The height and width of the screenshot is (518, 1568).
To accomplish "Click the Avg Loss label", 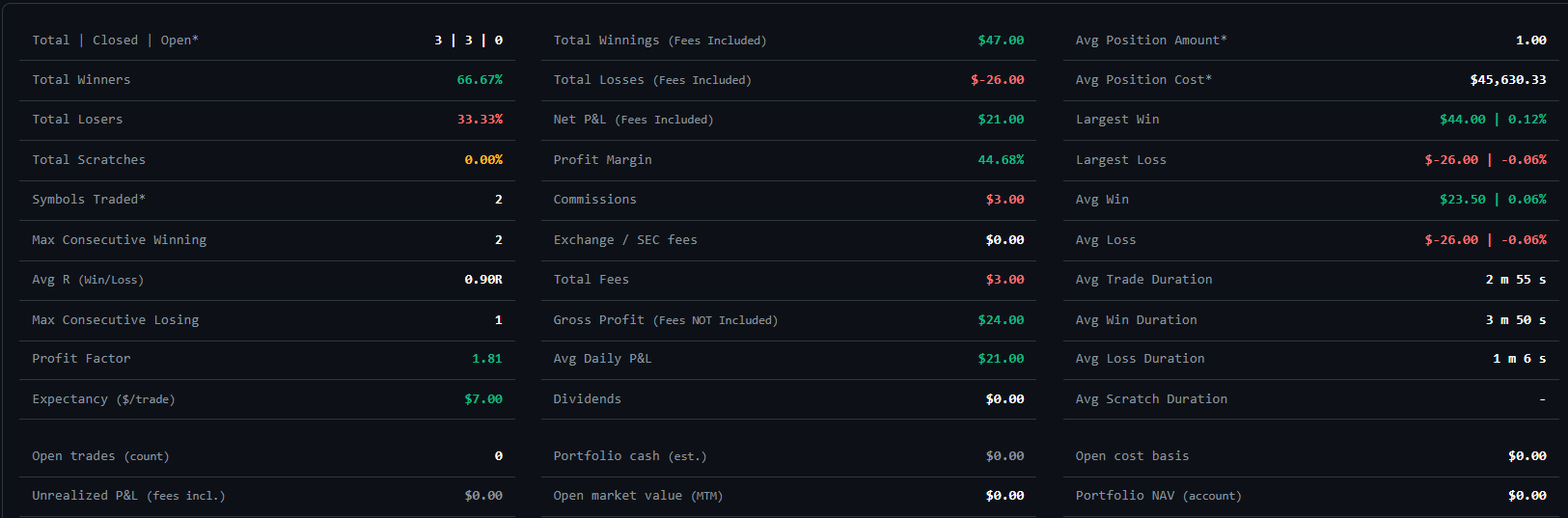I will point(1106,240).
